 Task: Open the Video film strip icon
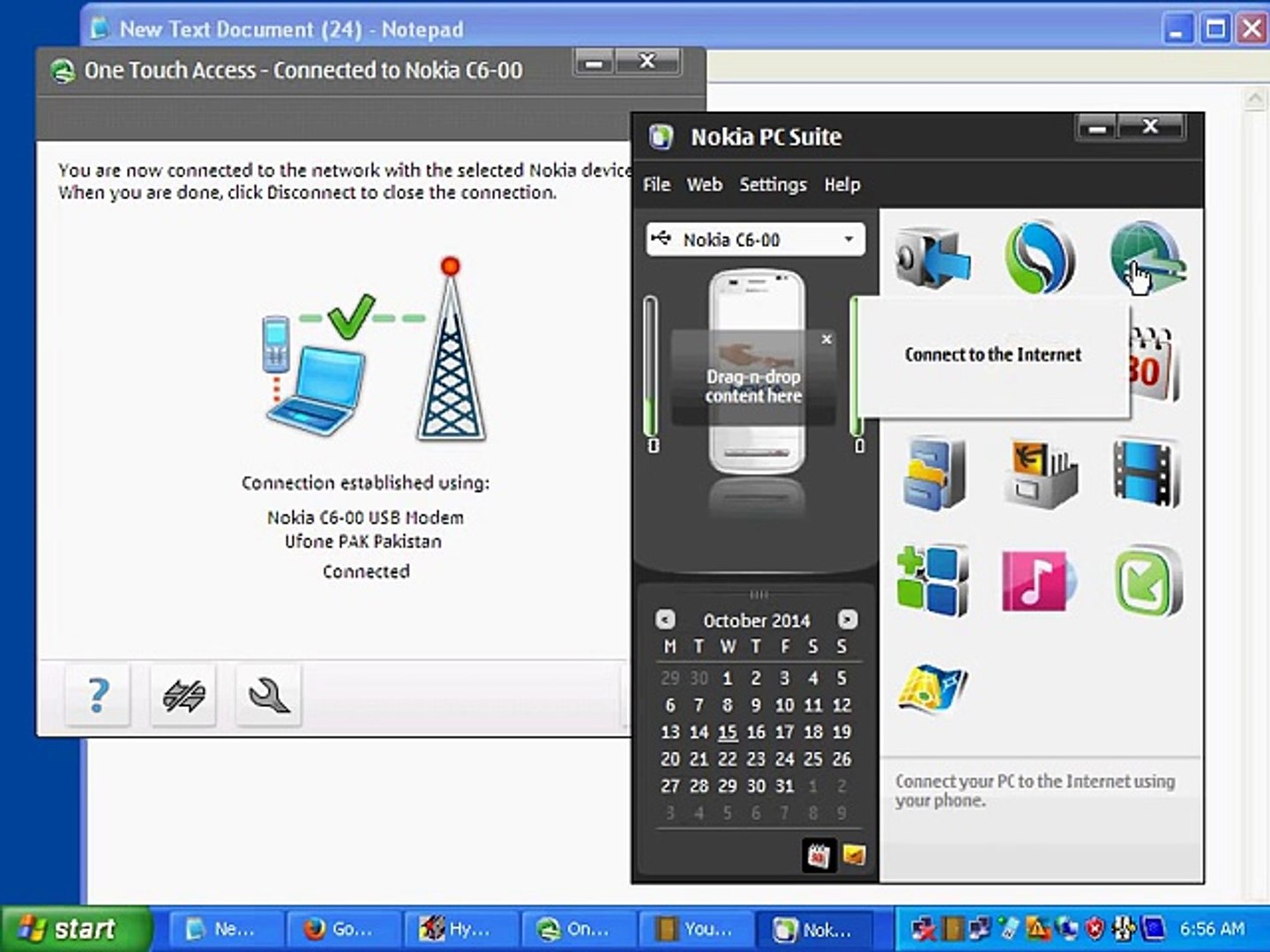(1147, 473)
